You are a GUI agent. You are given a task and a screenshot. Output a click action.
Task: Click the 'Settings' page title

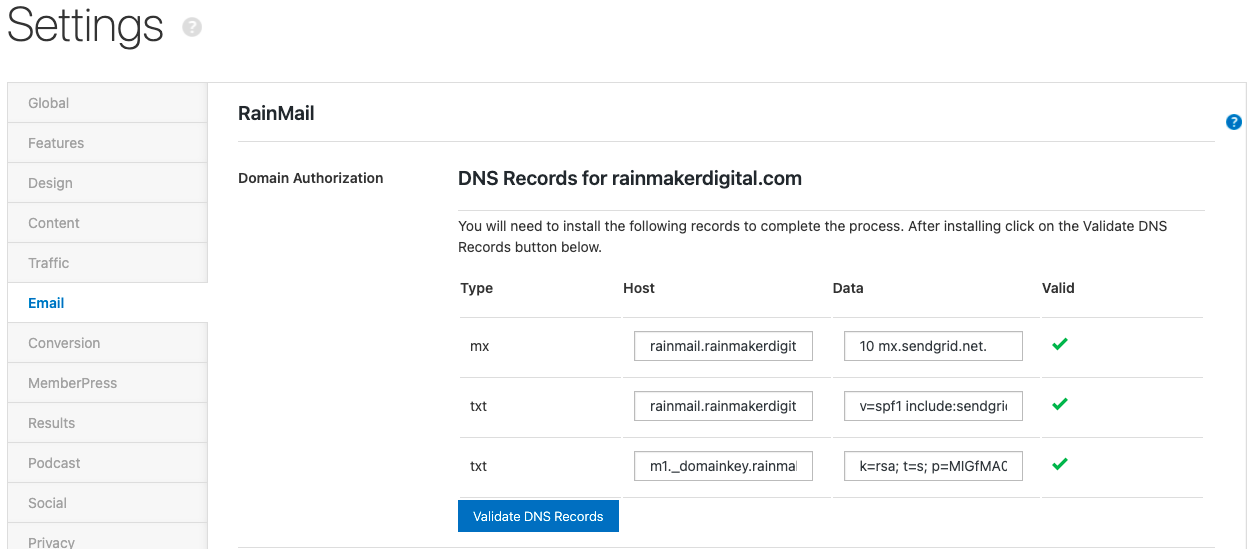85,25
